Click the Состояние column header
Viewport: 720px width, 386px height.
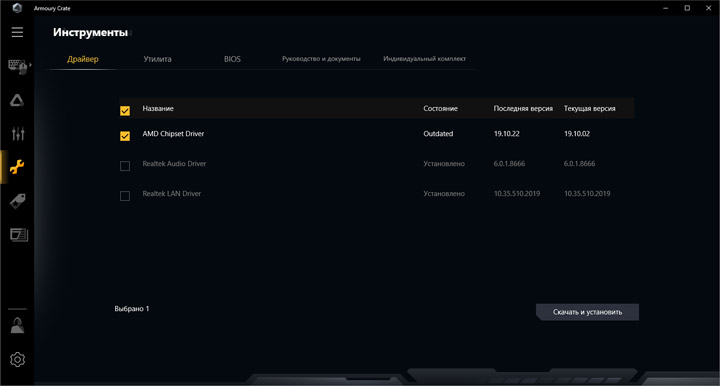[x=440, y=109]
